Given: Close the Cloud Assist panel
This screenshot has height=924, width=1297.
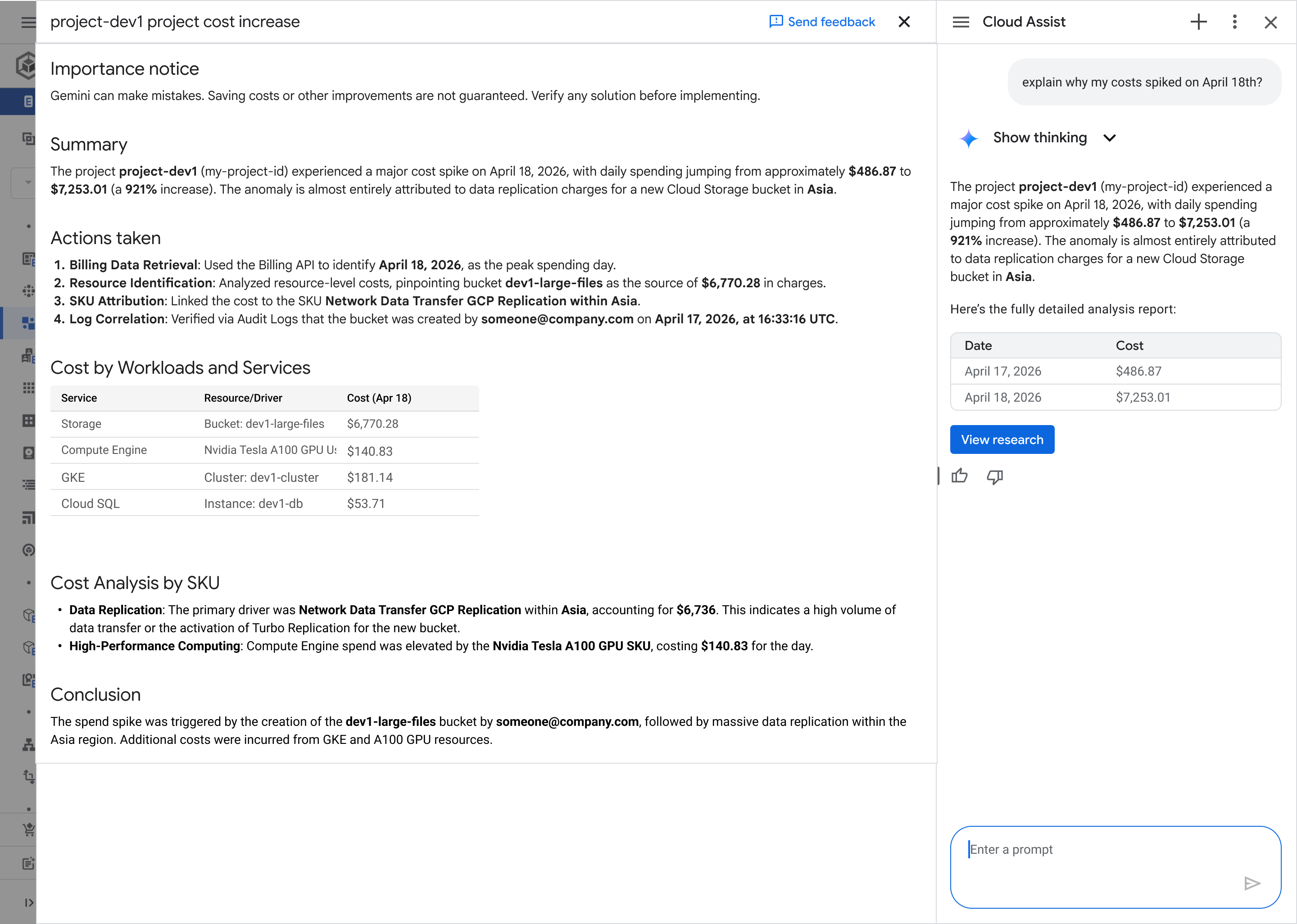Looking at the screenshot, I should [1270, 22].
